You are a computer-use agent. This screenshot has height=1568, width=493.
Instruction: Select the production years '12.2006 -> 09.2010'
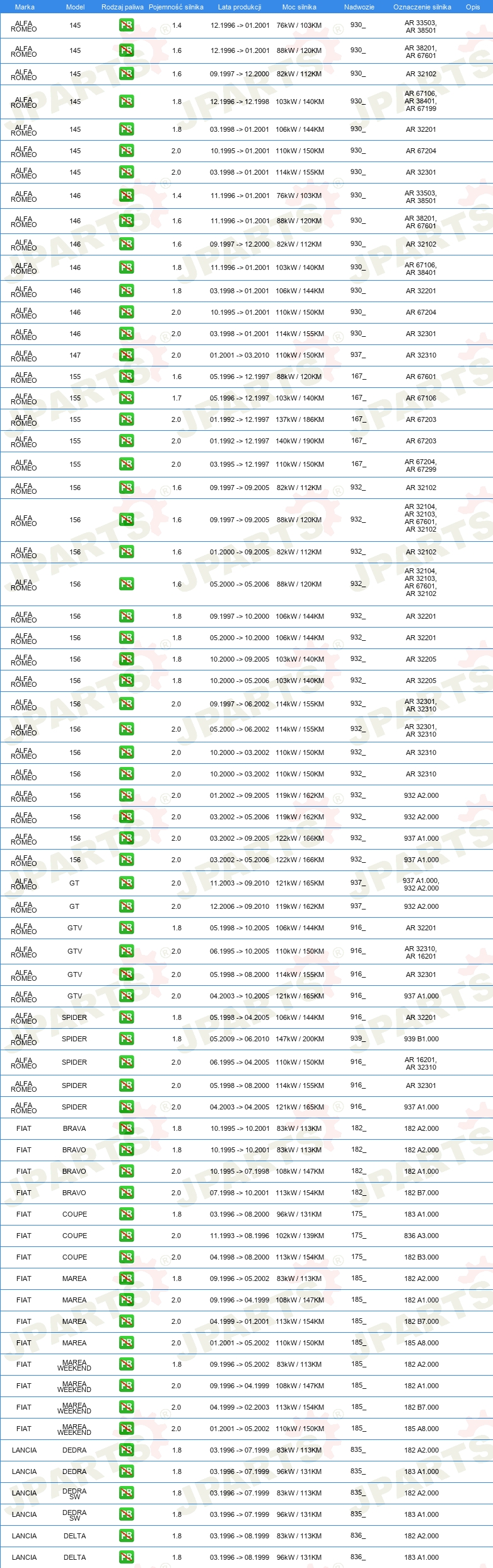pyautogui.click(x=240, y=906)
